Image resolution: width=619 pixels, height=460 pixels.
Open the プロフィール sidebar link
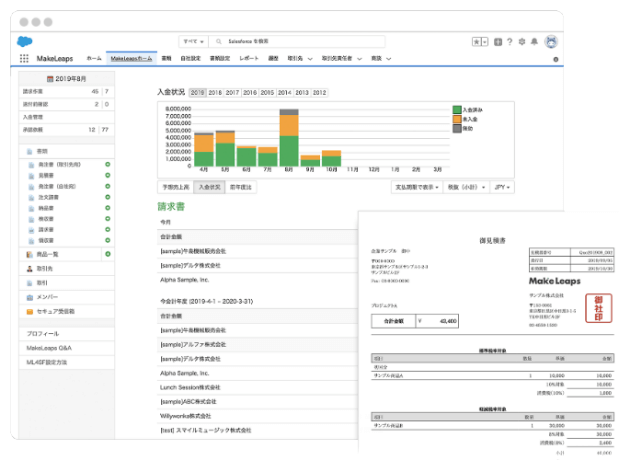click(43, 334)
